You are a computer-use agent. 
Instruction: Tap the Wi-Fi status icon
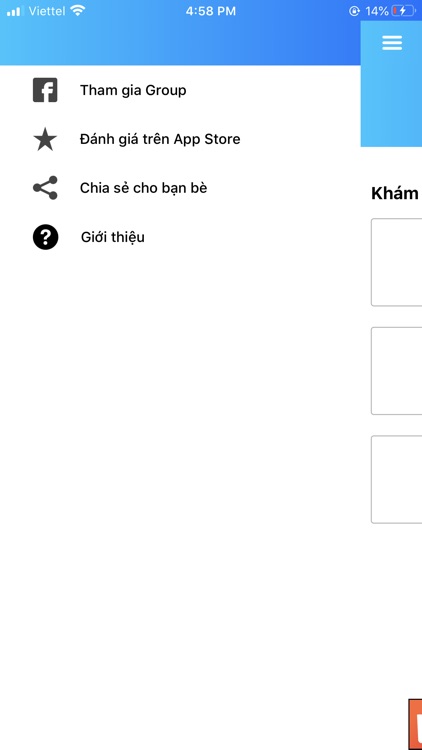(77, 11)
